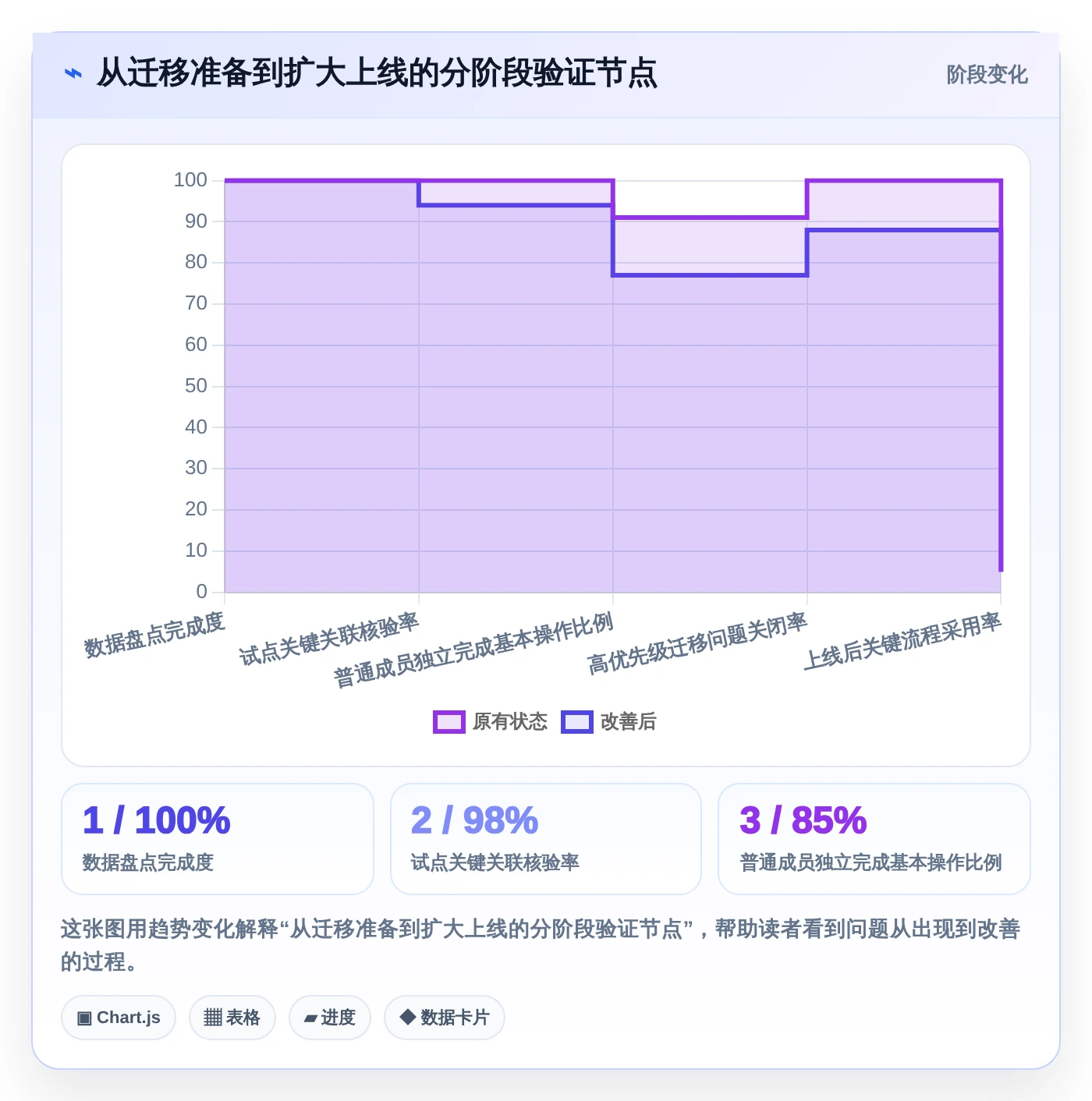Open the 1 / 100% 数据盘点完成度 card
The height and width of the screenshot is (1101, 1092).
218,839
